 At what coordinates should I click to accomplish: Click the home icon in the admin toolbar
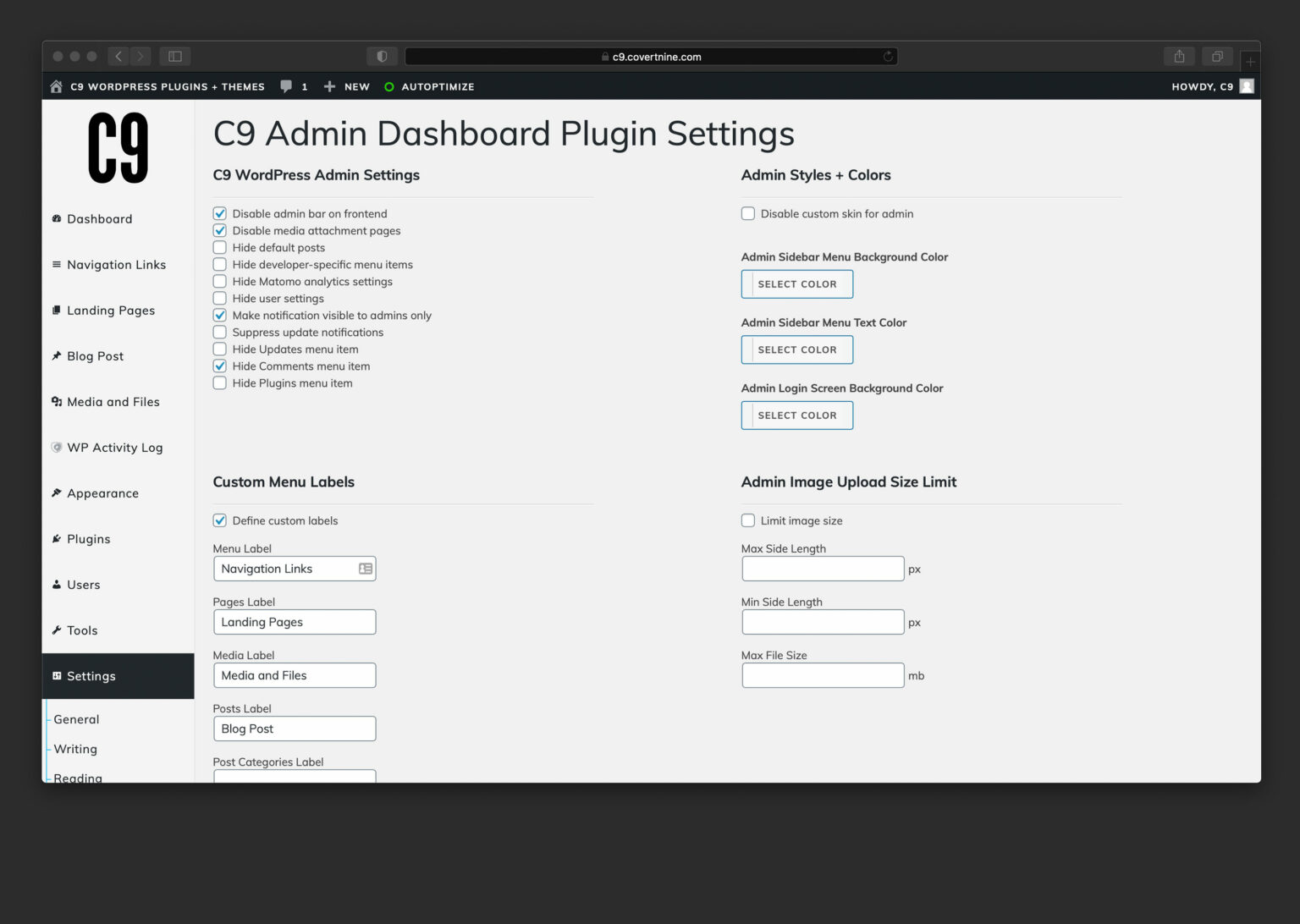click(55, 85)
